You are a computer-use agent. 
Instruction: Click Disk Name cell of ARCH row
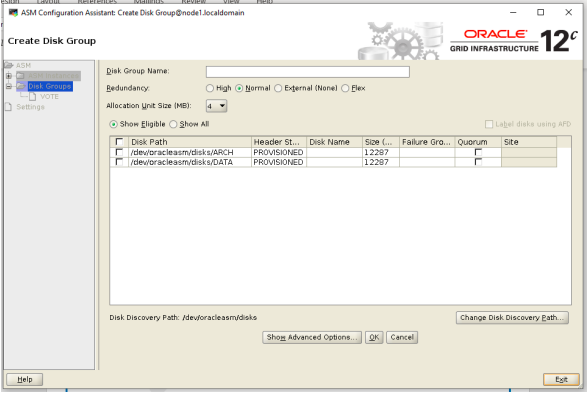coord(334,152)
